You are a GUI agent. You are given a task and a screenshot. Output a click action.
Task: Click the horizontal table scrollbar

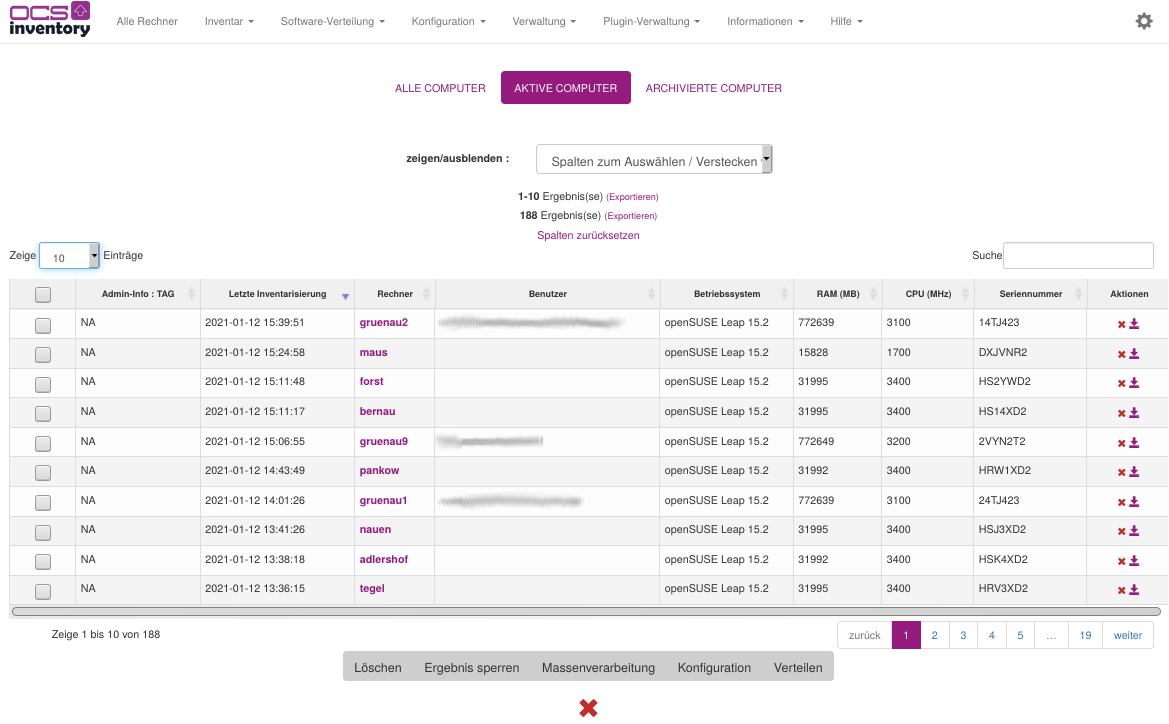tap(586, 611)
